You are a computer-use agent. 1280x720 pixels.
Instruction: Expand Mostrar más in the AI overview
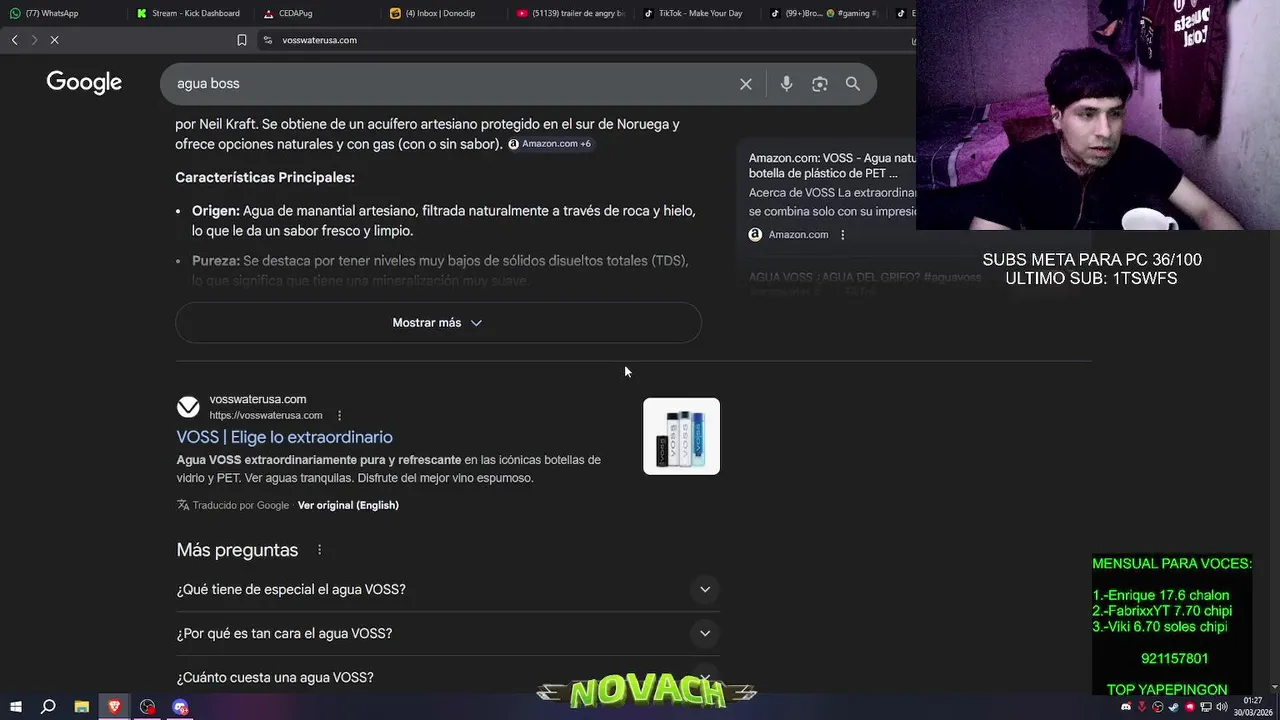pyautogui.click(x=438, y=323)
